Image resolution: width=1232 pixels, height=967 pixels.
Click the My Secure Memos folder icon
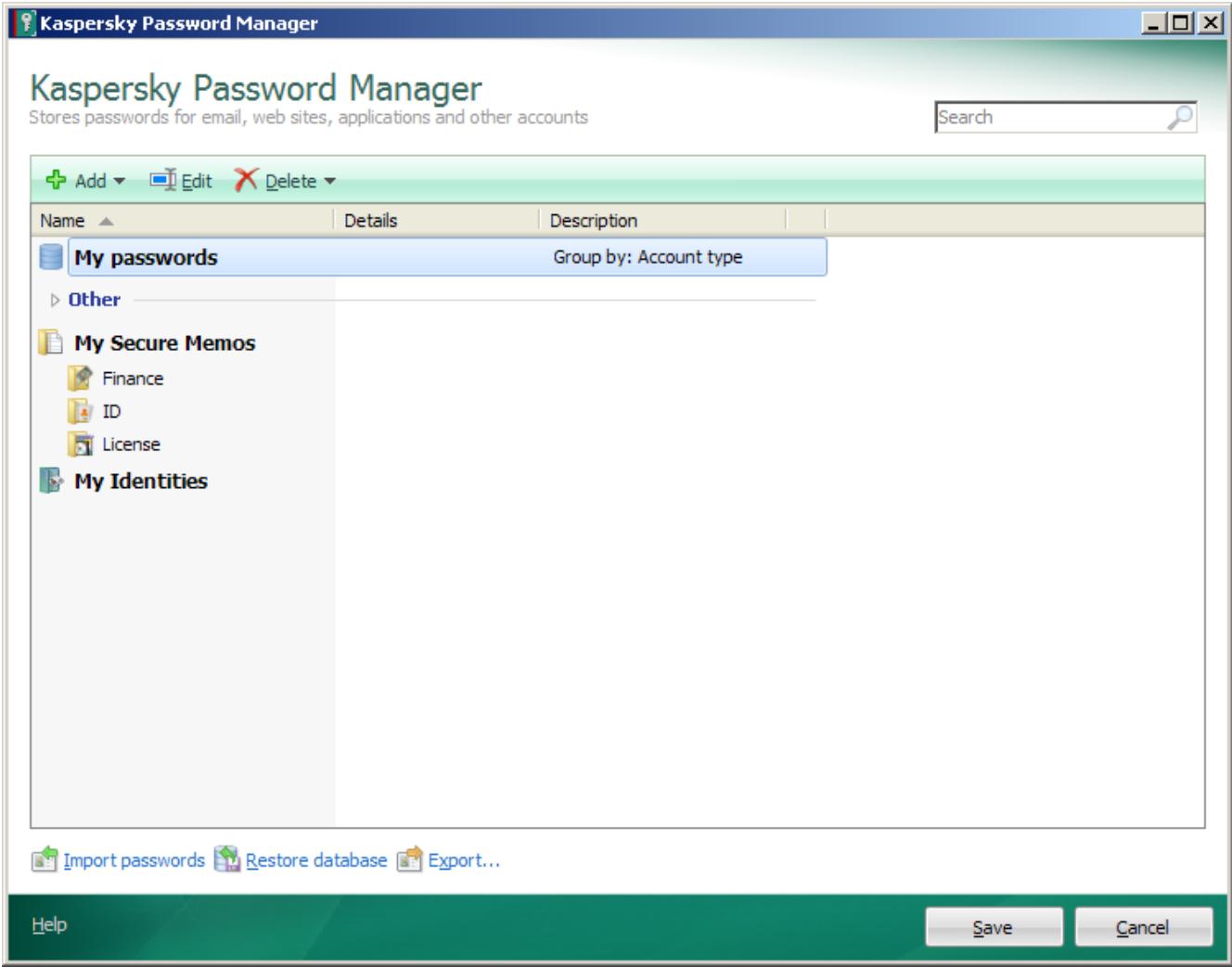click(x=50, y=342)
